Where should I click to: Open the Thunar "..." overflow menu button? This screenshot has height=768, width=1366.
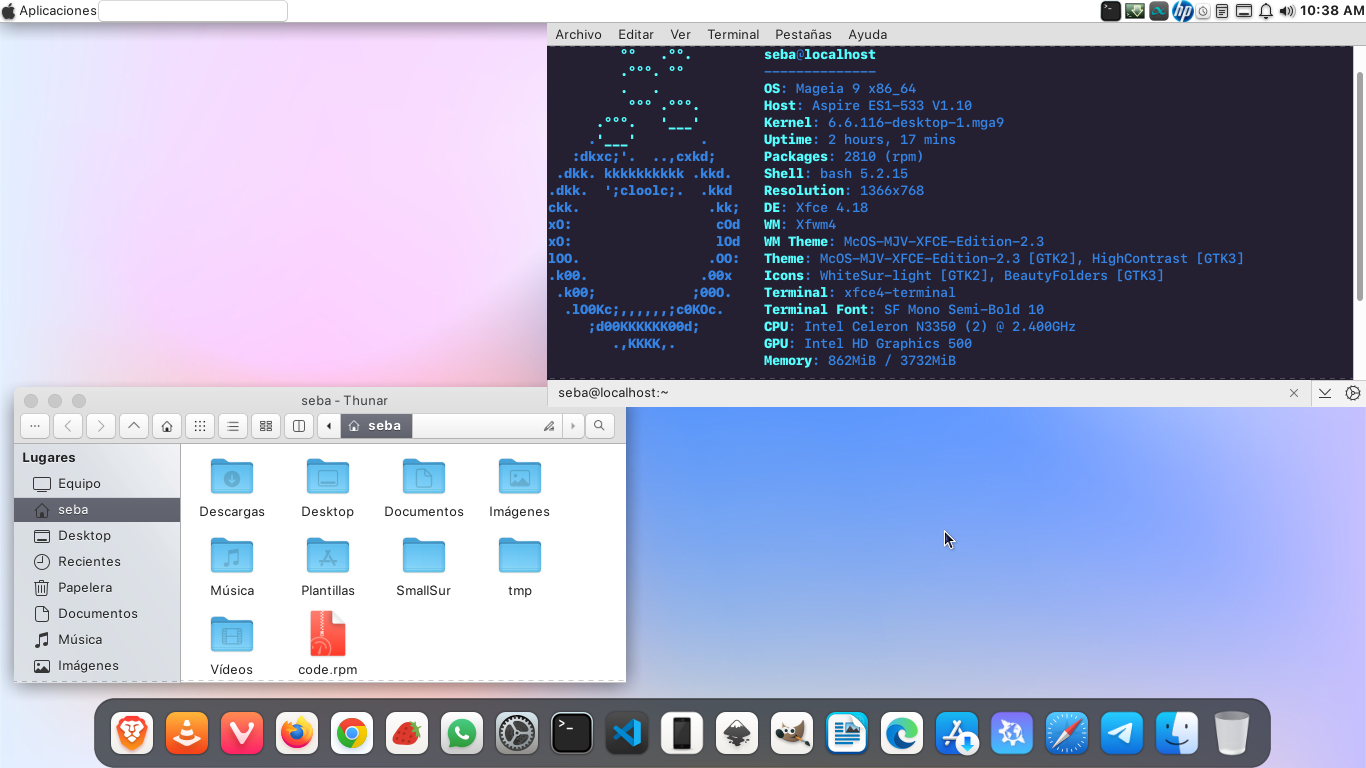[35, 426]
